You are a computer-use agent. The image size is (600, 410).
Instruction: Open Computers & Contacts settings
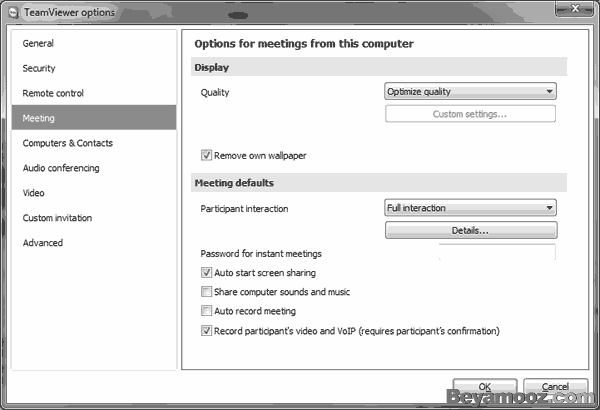[67, 143]
